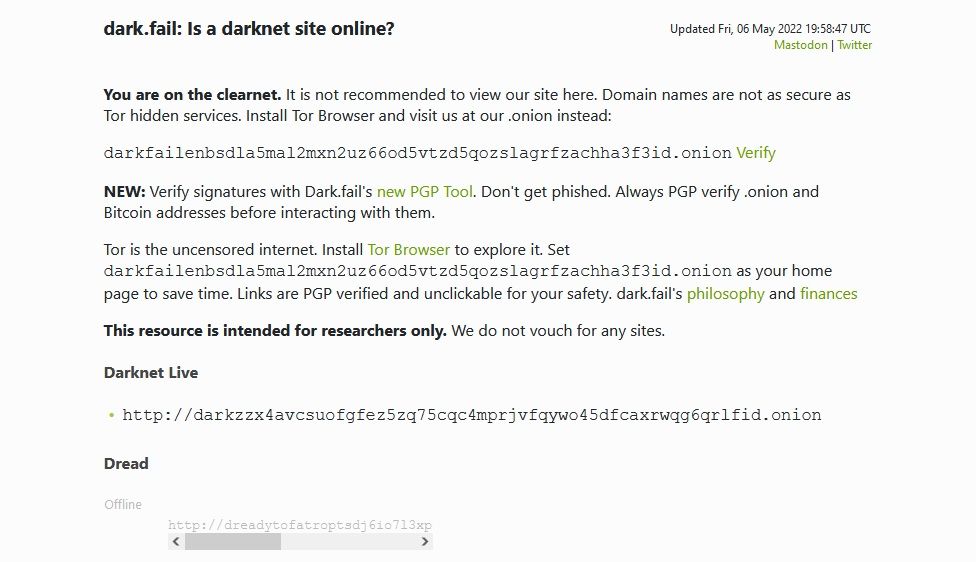Follow the Tor Browser link

[x=409, y=249]
